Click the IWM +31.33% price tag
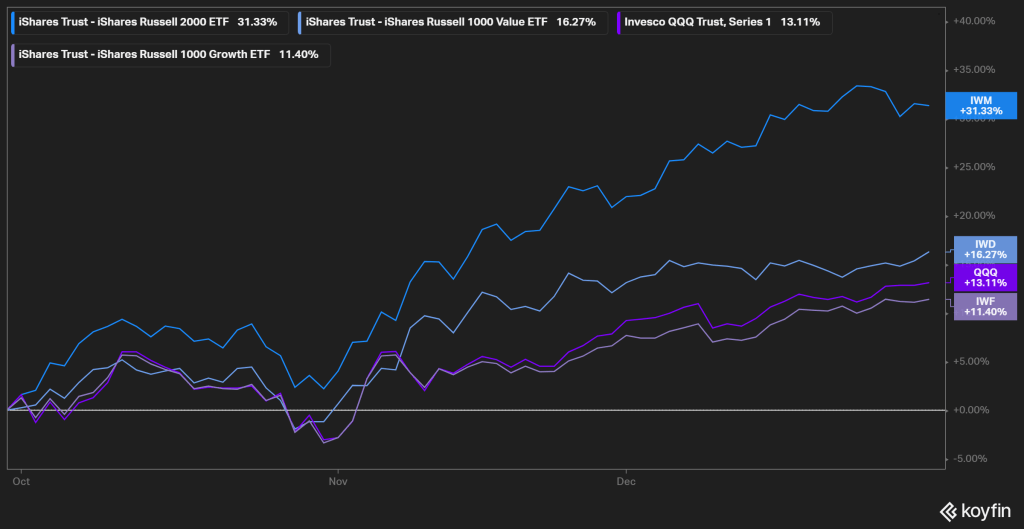1024x529 pixels. click(985, 105)
